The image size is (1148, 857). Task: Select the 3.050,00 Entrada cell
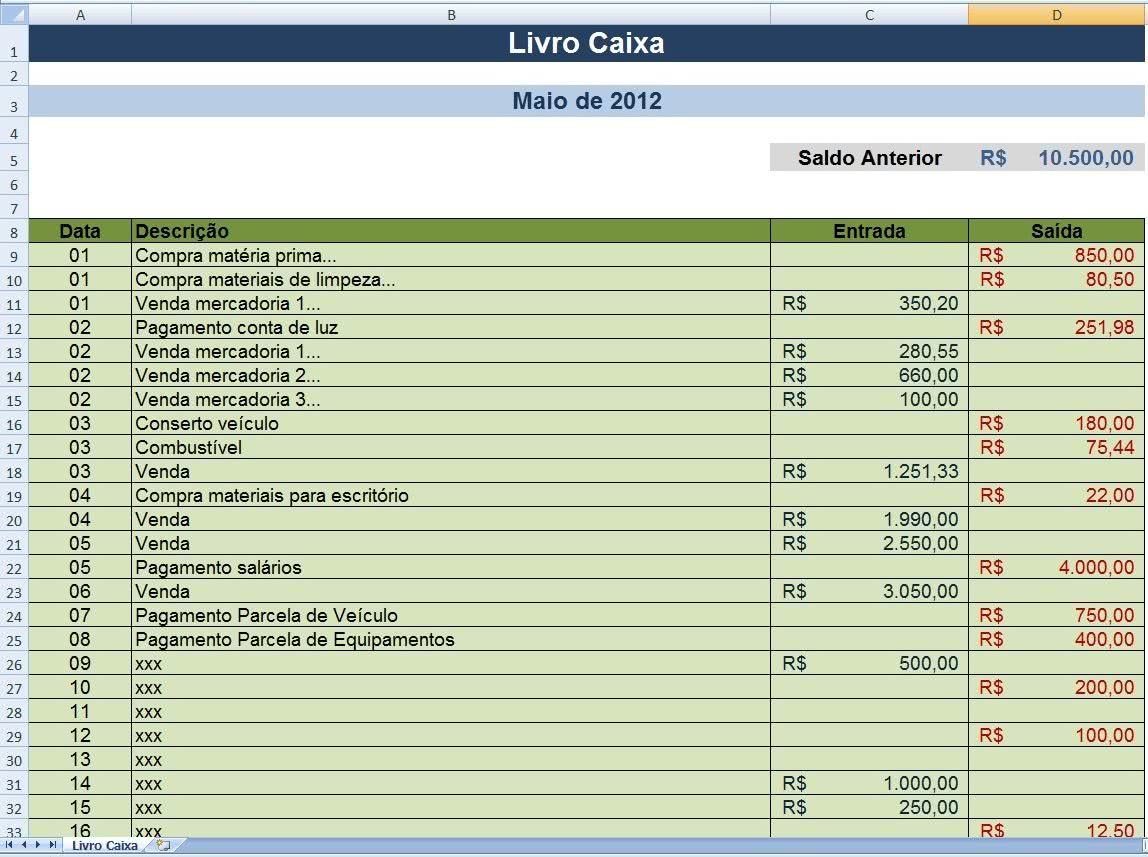point(869,591)
